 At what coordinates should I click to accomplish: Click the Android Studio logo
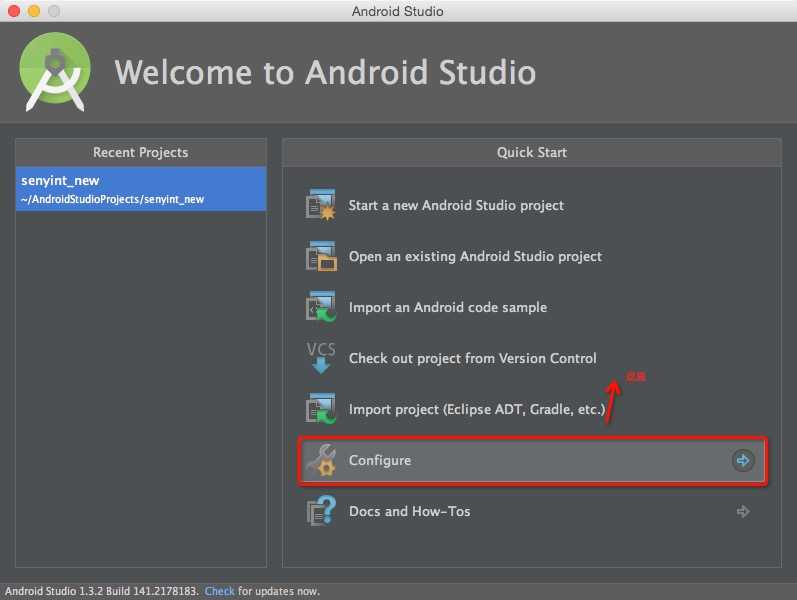[x=55, y=72]
